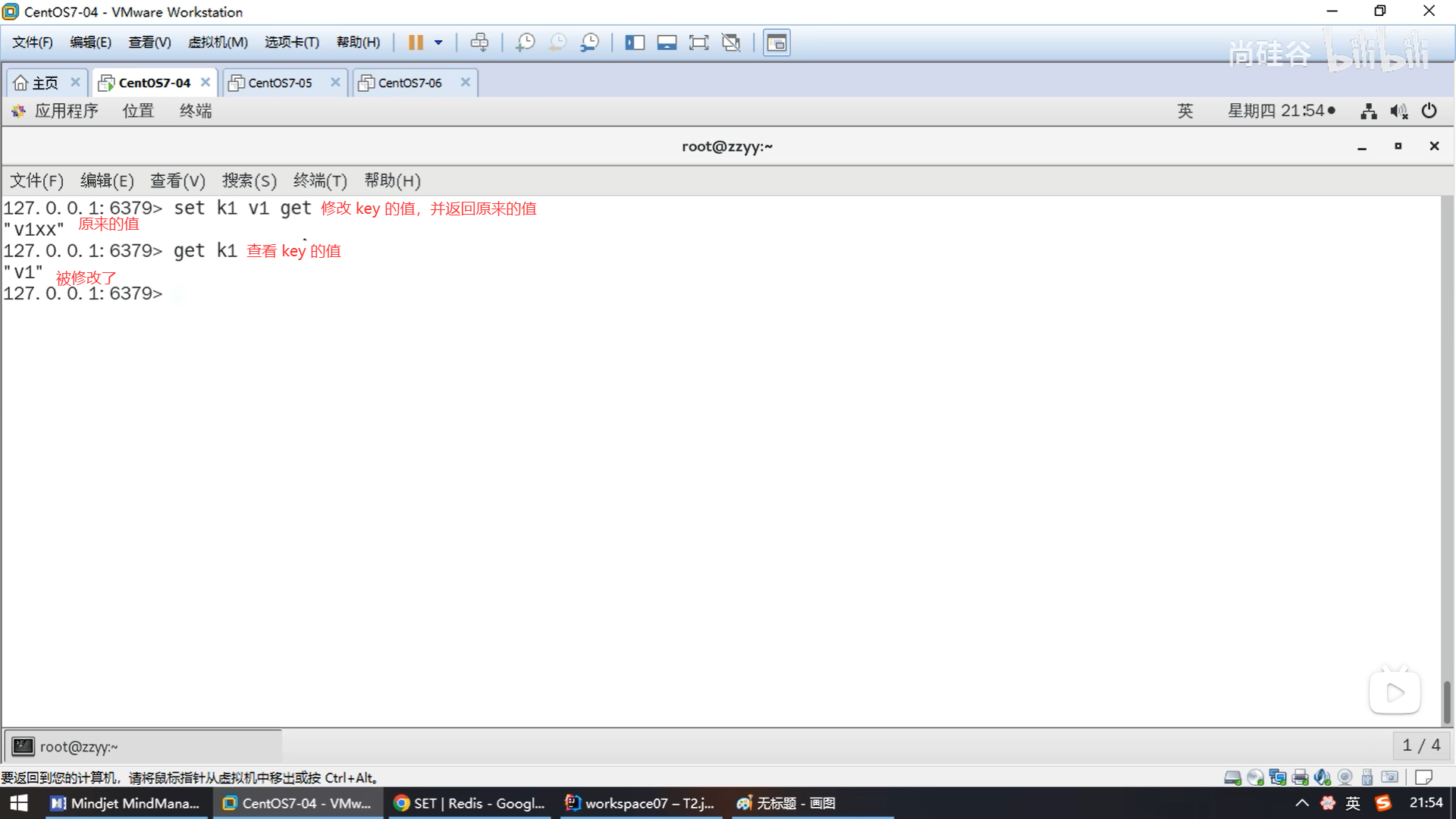Click the terminal vertical scrollbar handle

[x=1446, y=701]
